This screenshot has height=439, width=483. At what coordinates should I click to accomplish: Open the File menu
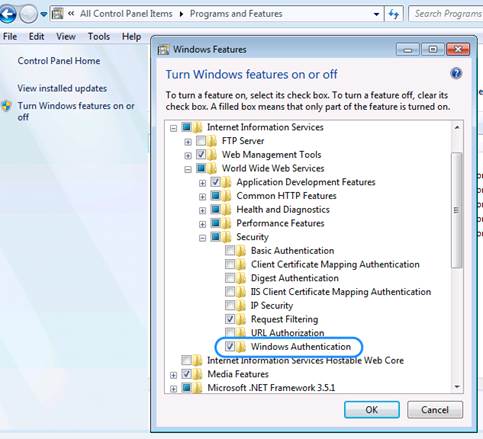tap(10, 36)
